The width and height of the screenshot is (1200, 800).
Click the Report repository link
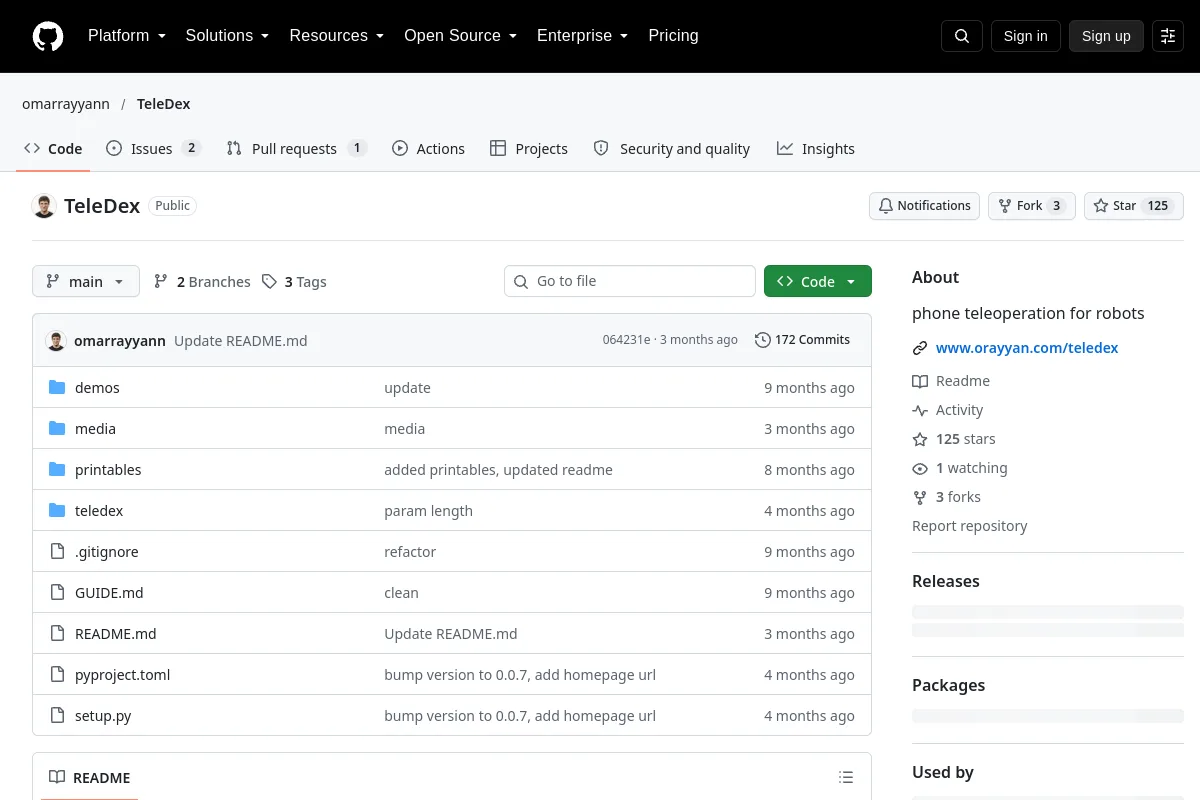click(969, 526)
